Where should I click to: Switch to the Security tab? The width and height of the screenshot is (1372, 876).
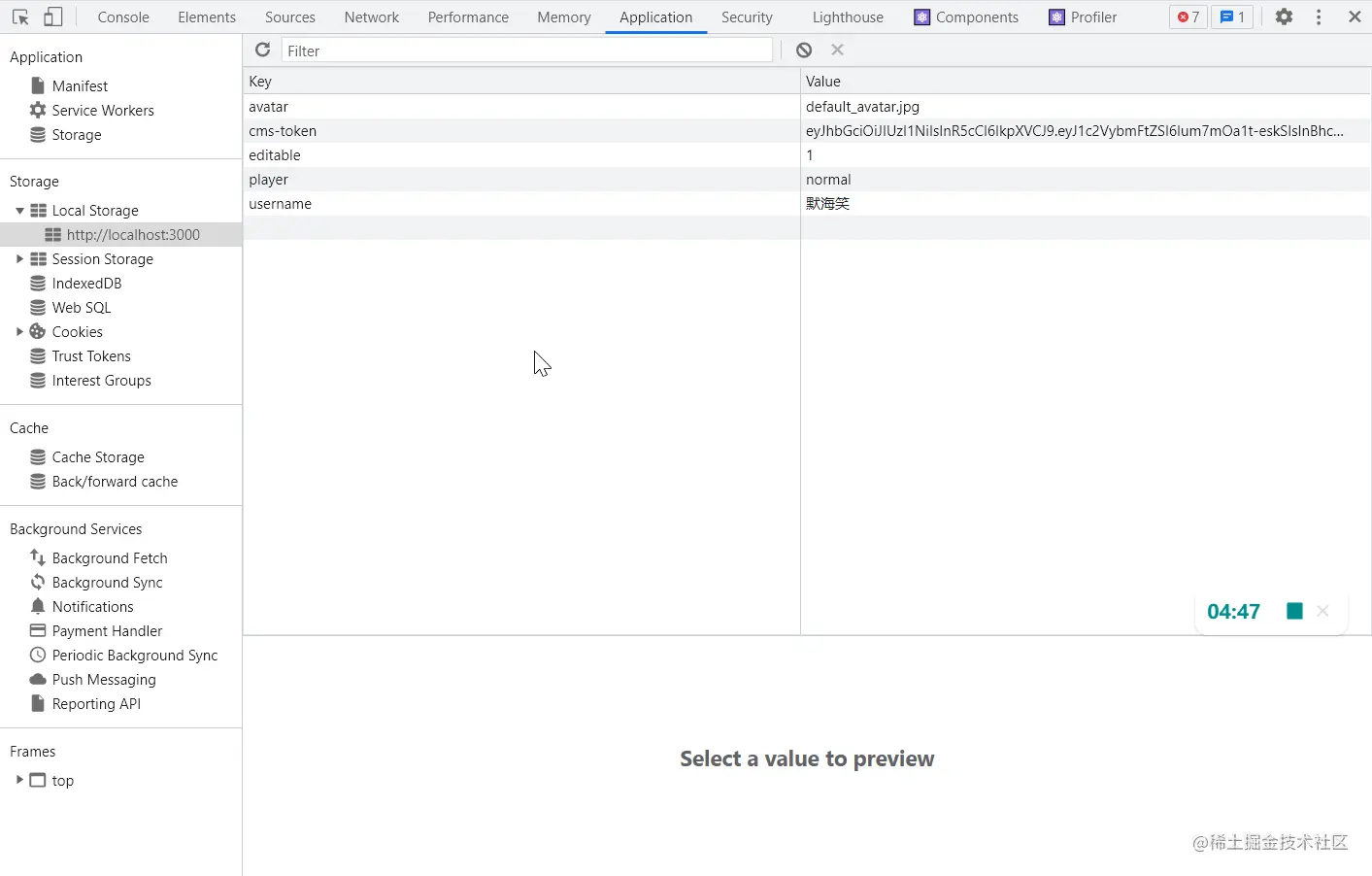(x=747, y=17)
